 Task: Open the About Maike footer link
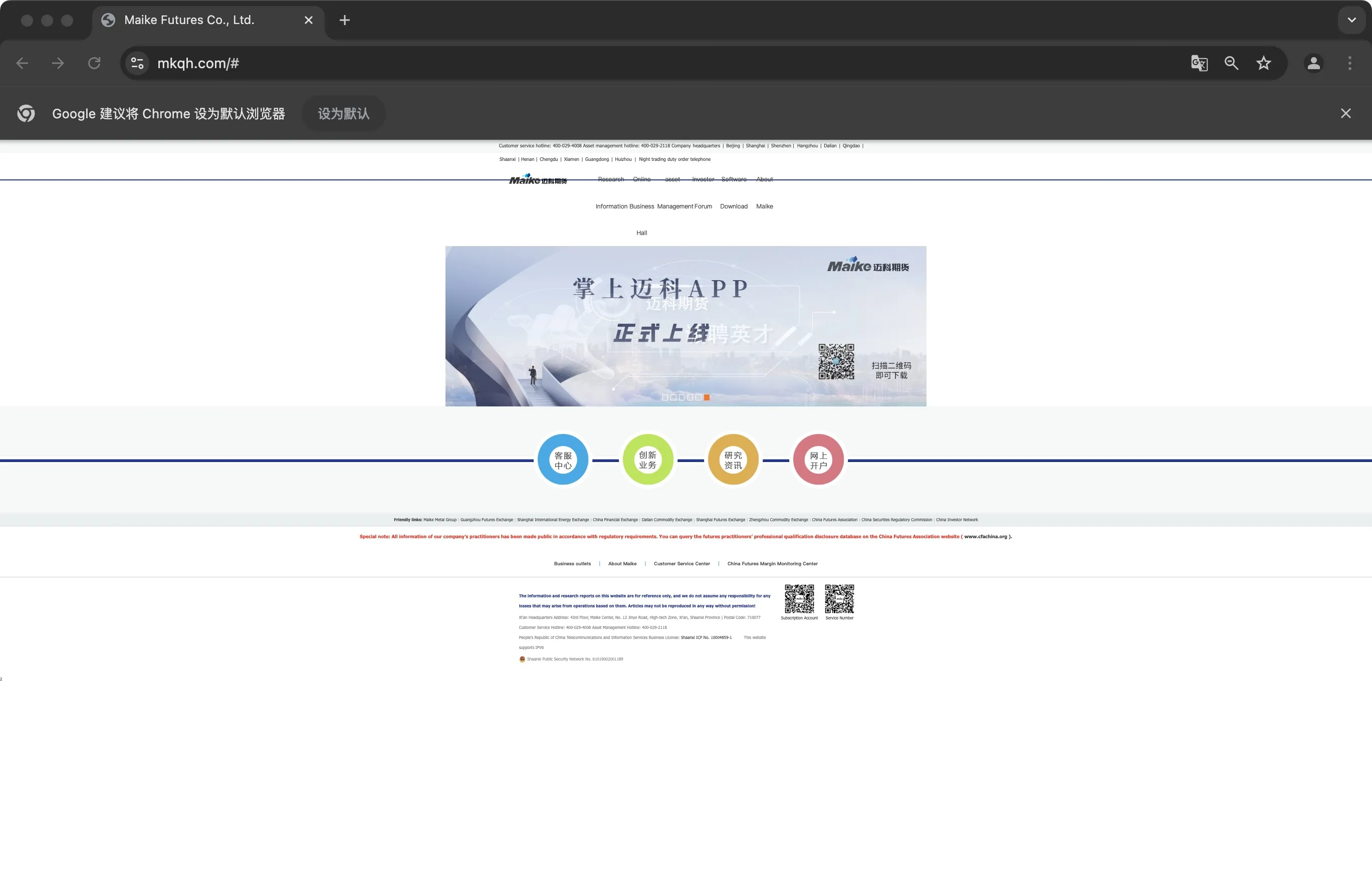pos(622,564)
